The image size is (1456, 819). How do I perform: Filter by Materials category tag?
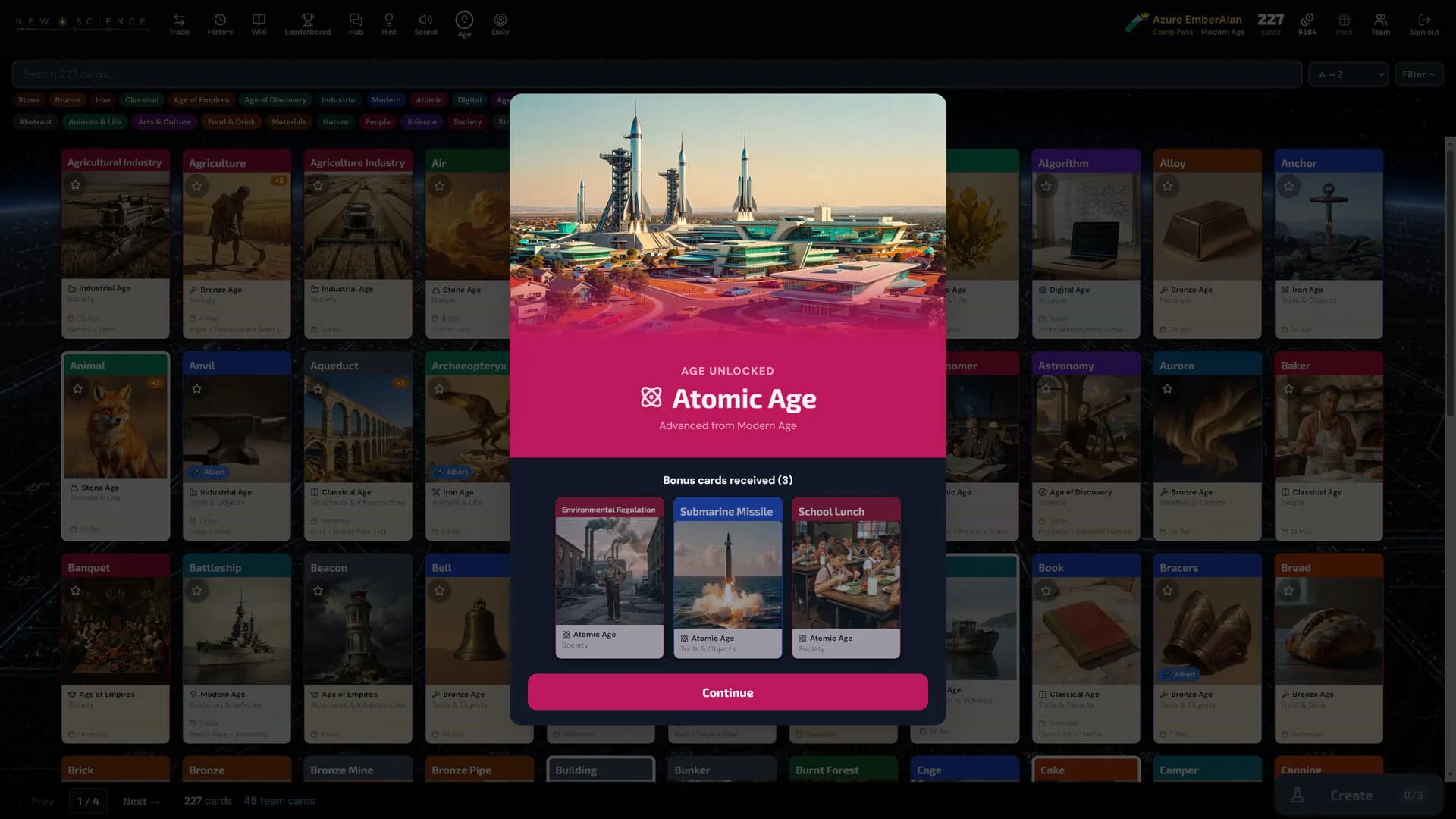click(289, 122)
